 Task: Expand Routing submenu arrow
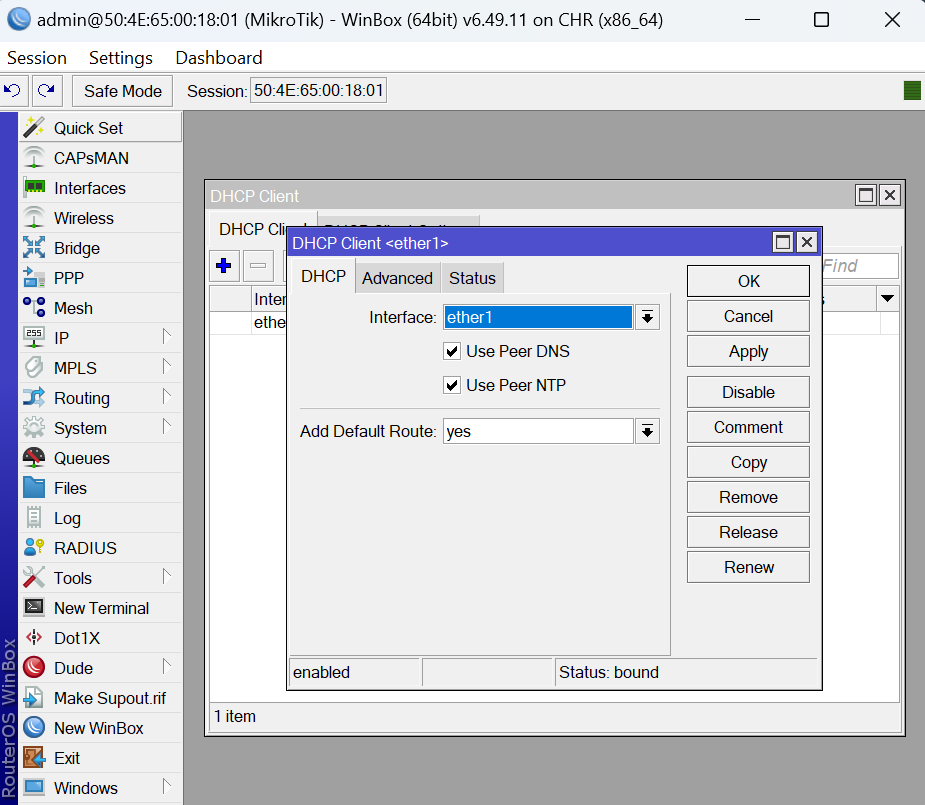point(167,397)
